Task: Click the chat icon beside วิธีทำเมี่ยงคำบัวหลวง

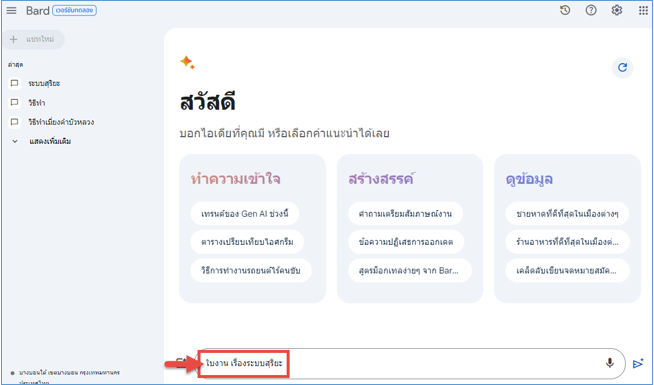Action: (15, 122)
